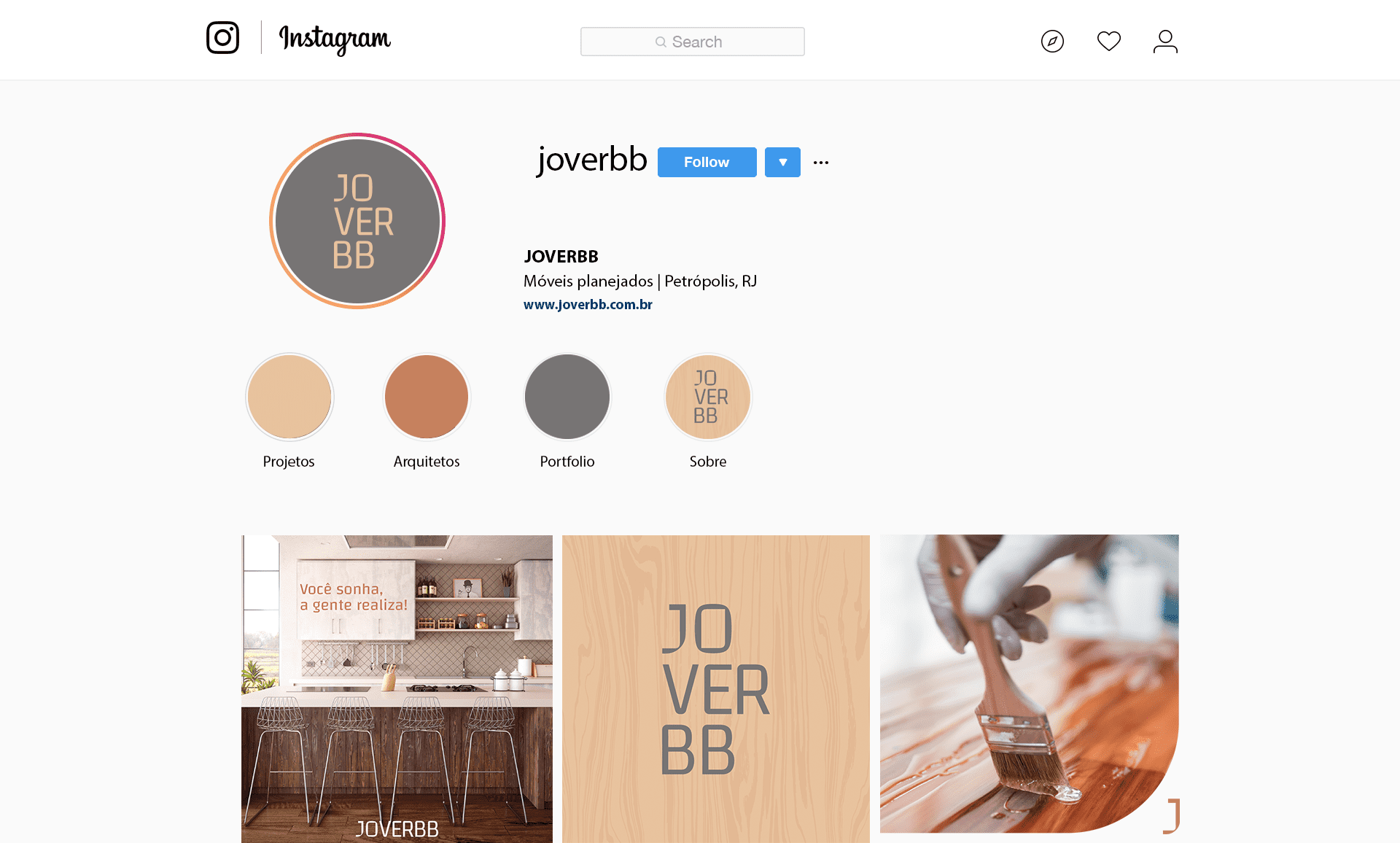Expand the dropdown arrow beside Follow
The width and height of the screenshot is (1400, 843).
click(782, 162)
